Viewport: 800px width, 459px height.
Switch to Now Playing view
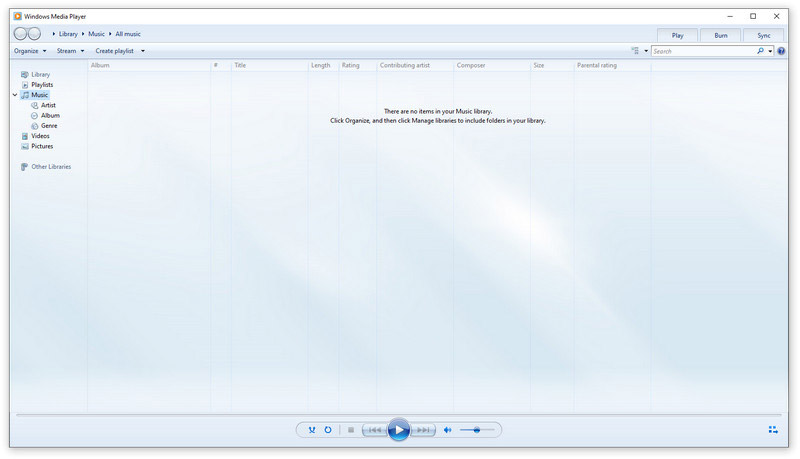(773, 430)
